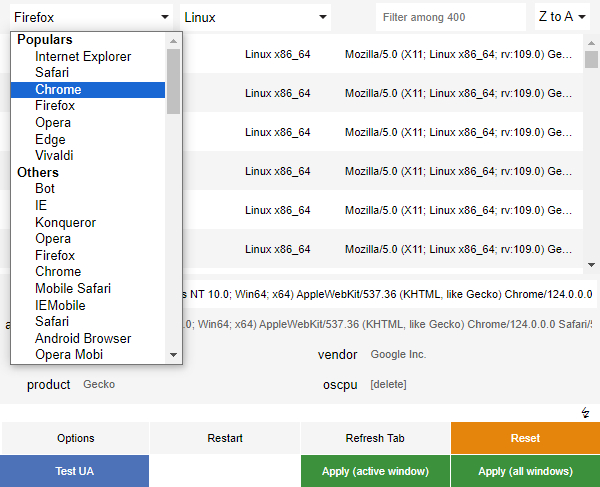Click the Populars group heading
The width and height of the screenshot is (600, 487).
pyautogui.click(x=45, y=40)
